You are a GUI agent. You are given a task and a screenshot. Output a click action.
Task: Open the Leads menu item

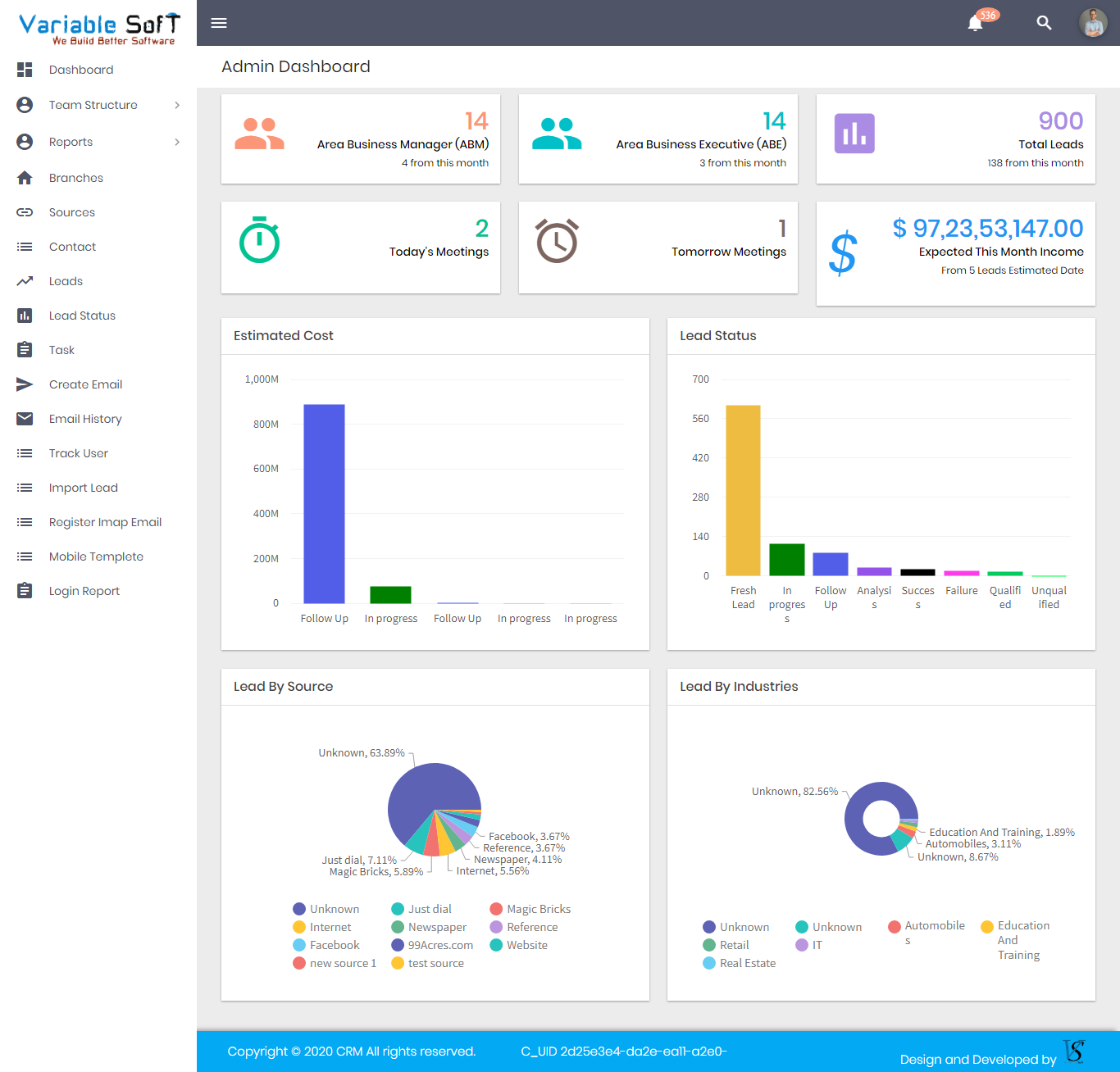tap(66, 281)
